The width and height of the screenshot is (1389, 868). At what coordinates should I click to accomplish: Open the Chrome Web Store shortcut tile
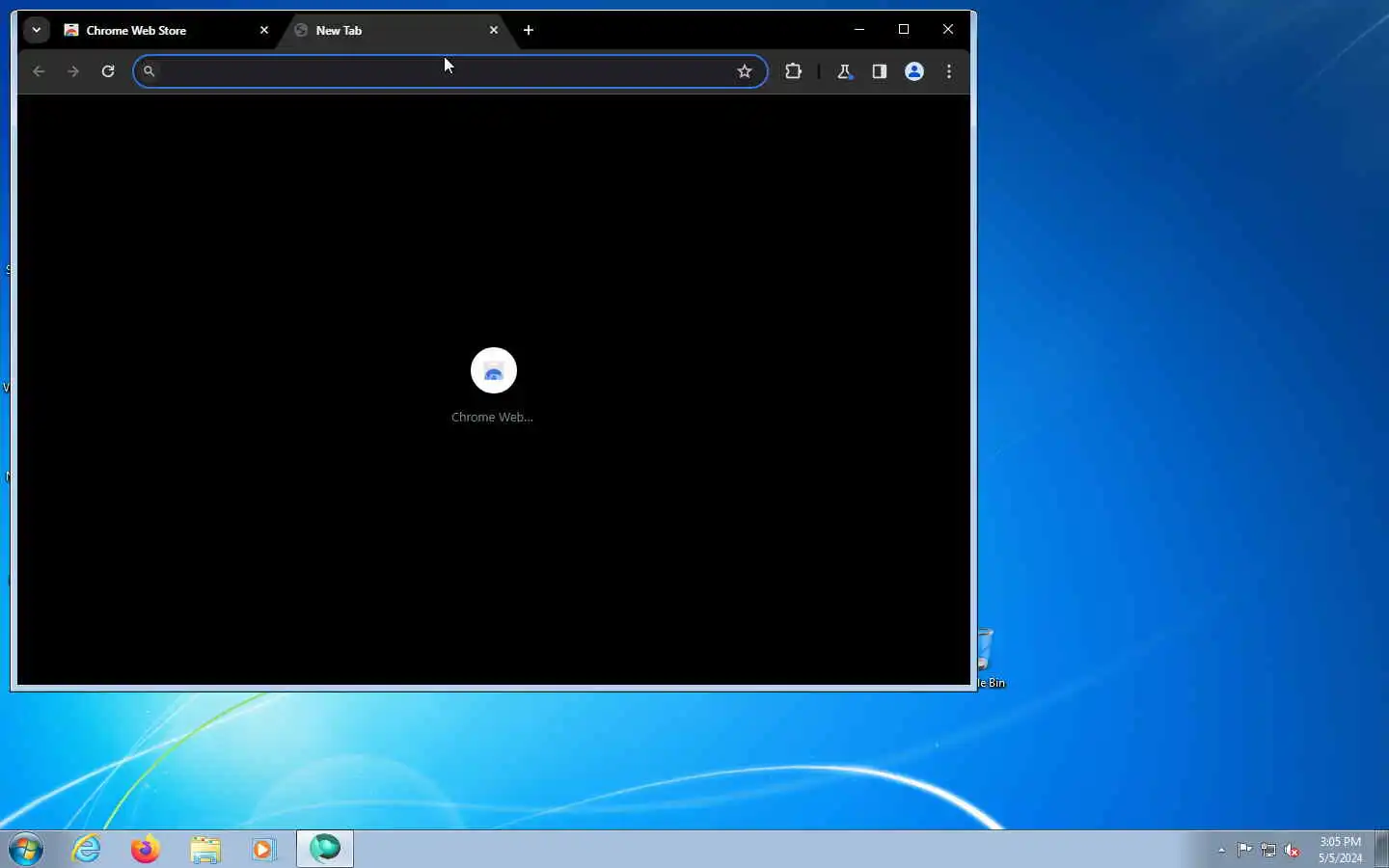(494, 370)
